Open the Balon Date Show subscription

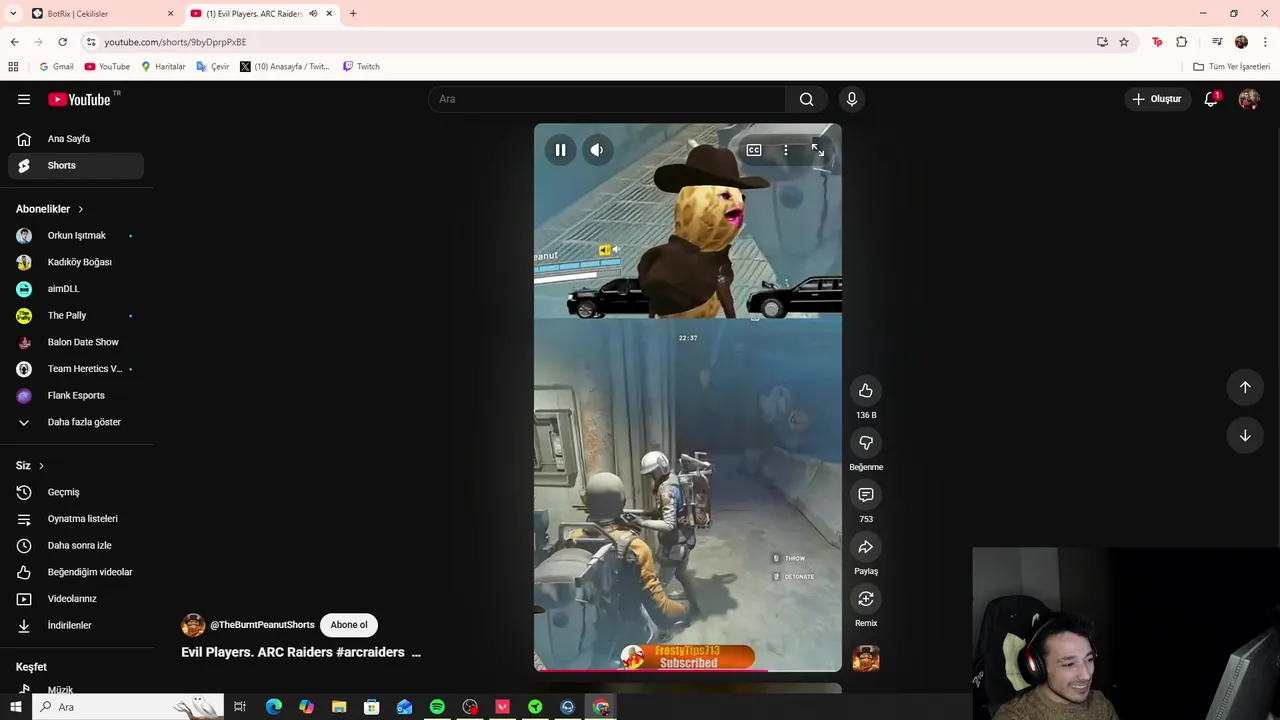click(76, 342)
